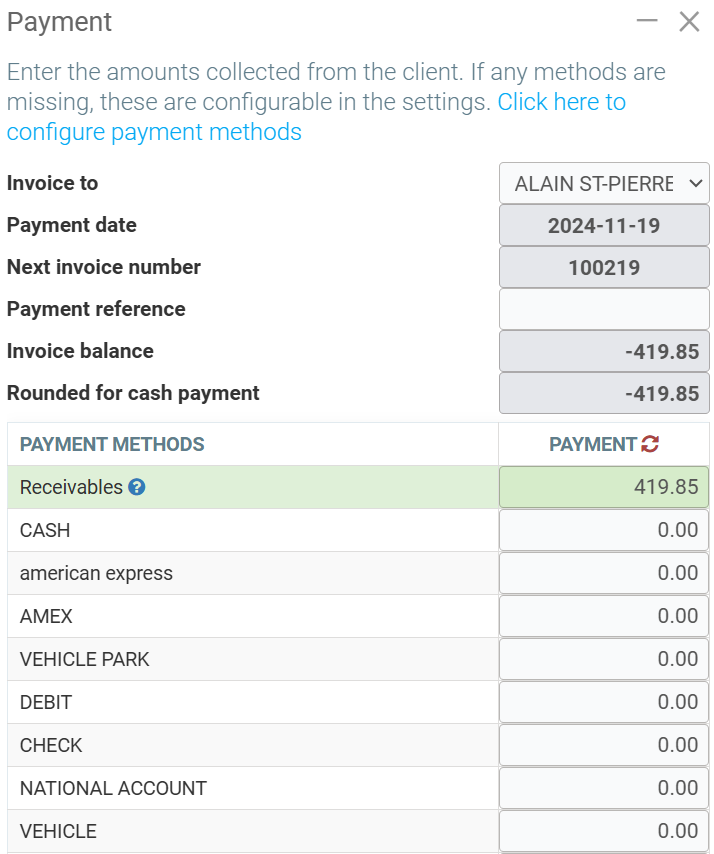Click the american express amount field
Viewport: 714px width, 854px height.
pyautogui.click(x=604, y=573)
